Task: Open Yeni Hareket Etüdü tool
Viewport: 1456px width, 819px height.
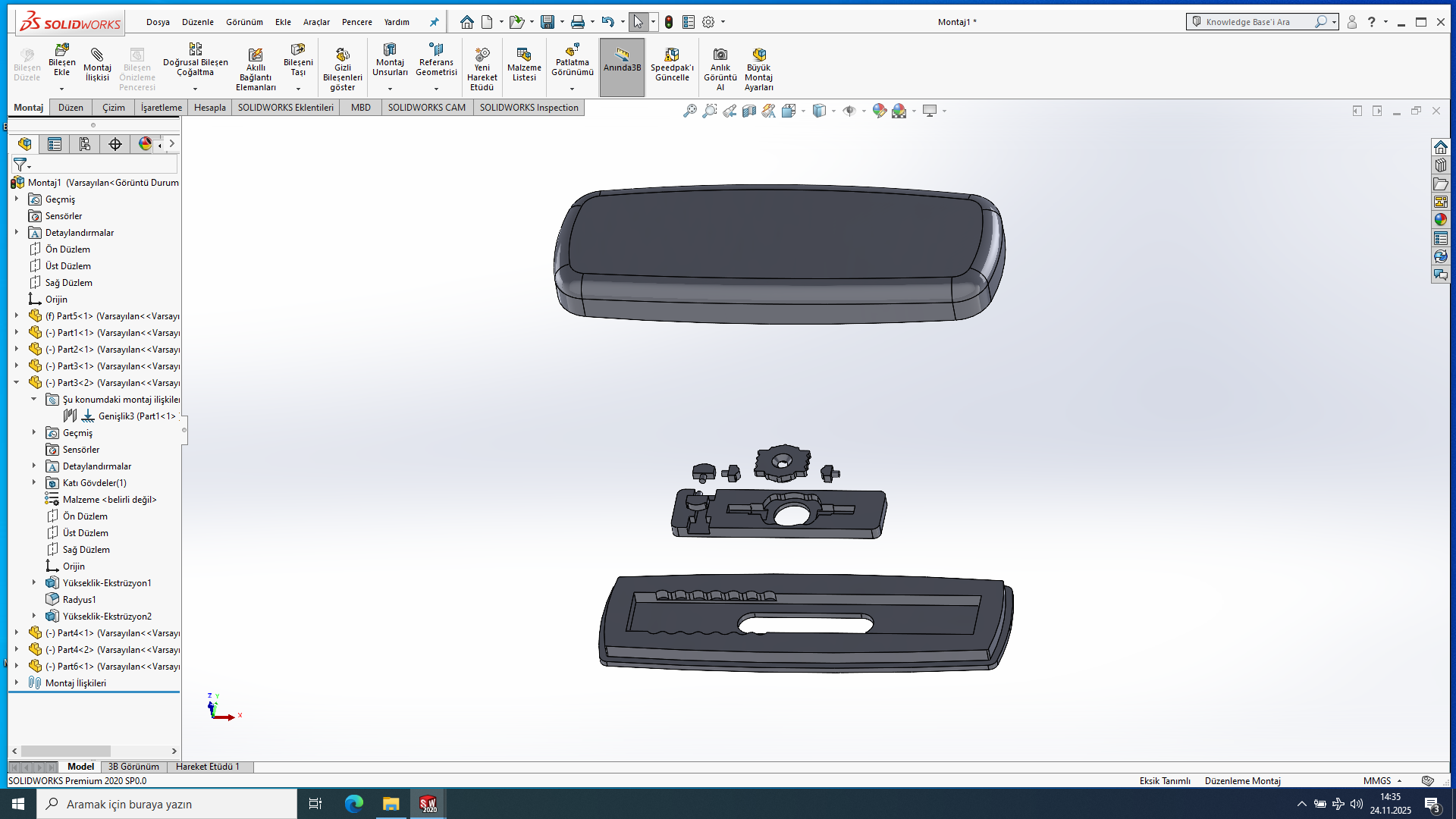Action: 482,56
